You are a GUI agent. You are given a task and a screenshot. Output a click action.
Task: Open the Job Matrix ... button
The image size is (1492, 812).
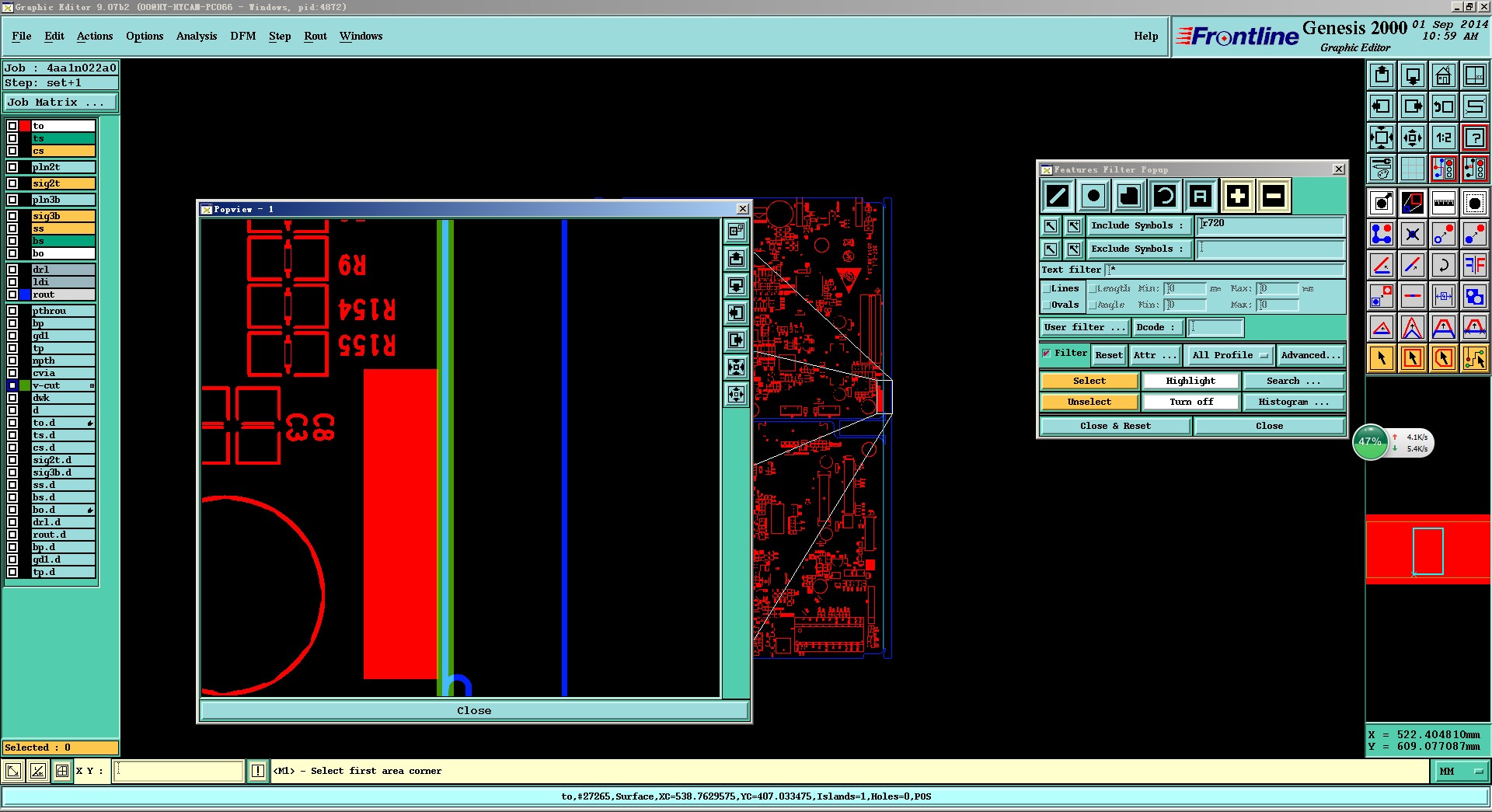(61, 103)
